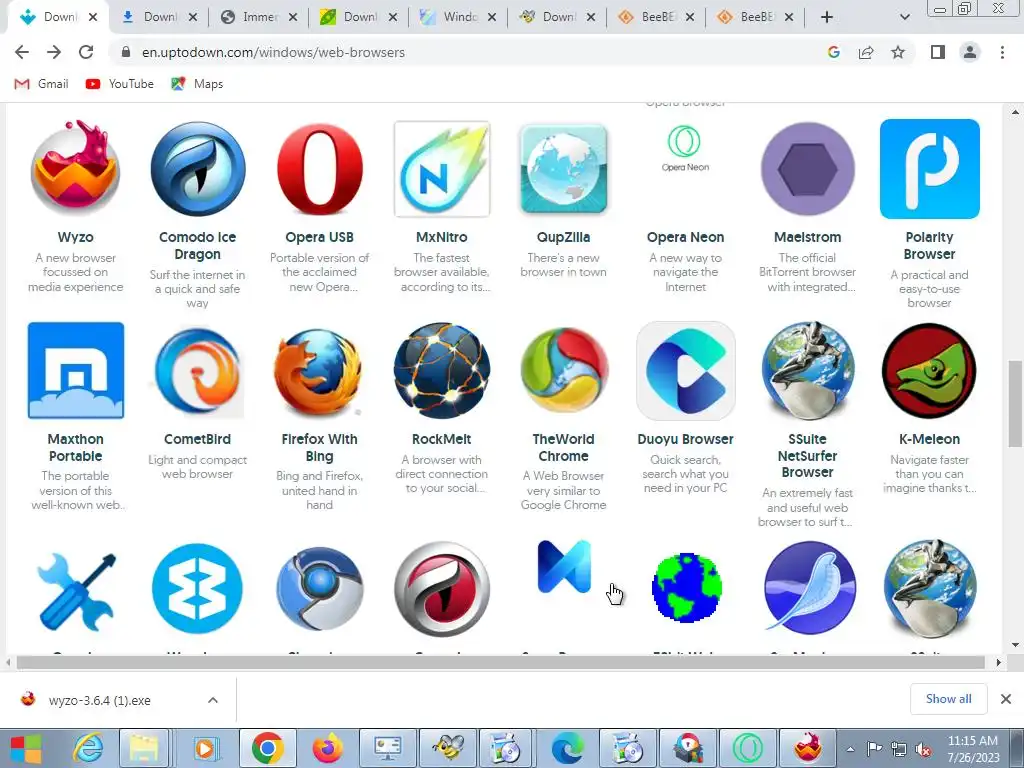The image size is (1024, 768).
Task: Bookmark this page with the star icon
Action: 898,52
